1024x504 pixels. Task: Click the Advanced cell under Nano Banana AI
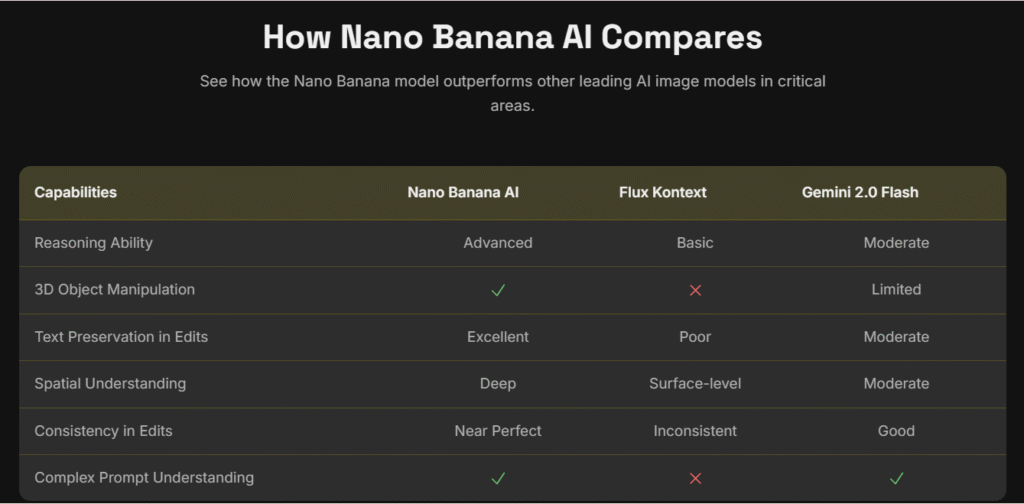click(x=498, y=243)
